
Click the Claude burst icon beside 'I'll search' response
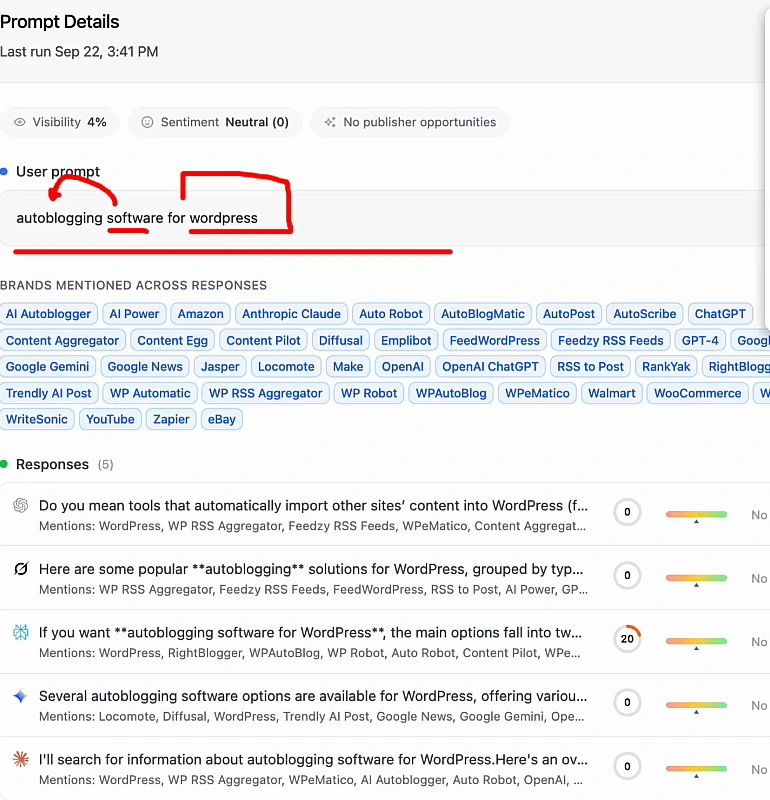point(20,759)
